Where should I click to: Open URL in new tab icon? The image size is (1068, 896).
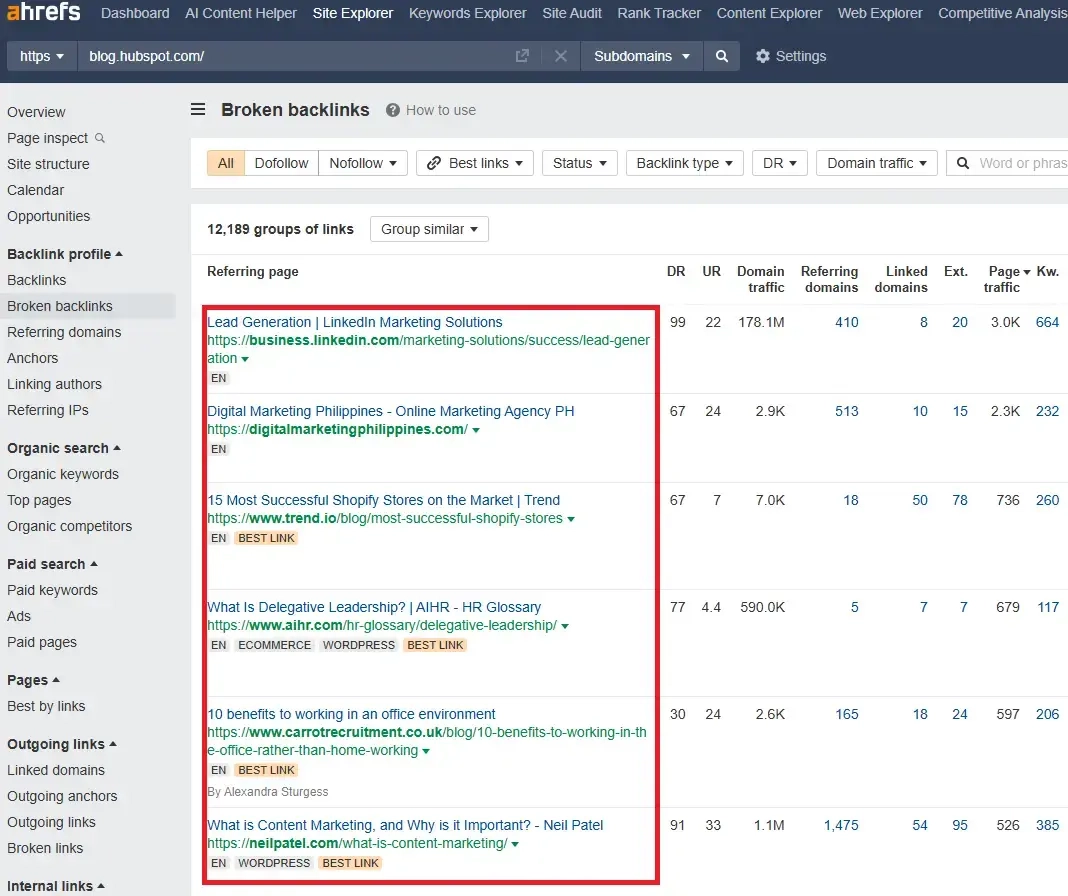pos(522,56)
